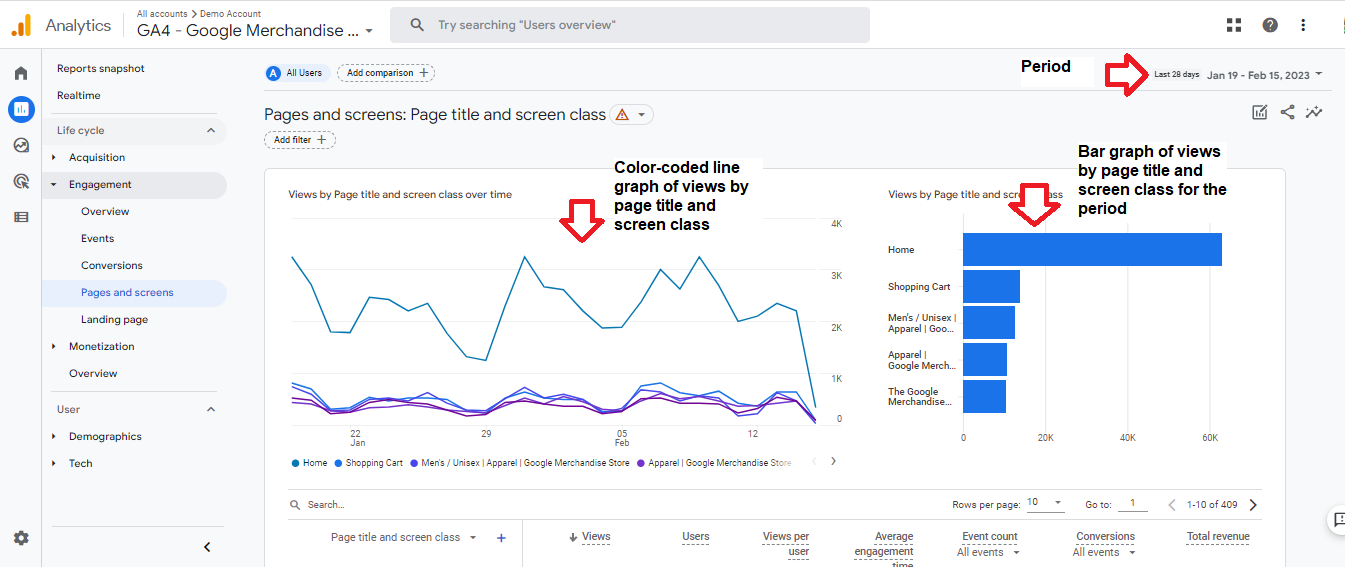Screen dimensions: 1345x567
Task: Open Admin settings gear icon
Action: (x=21, y=538)
